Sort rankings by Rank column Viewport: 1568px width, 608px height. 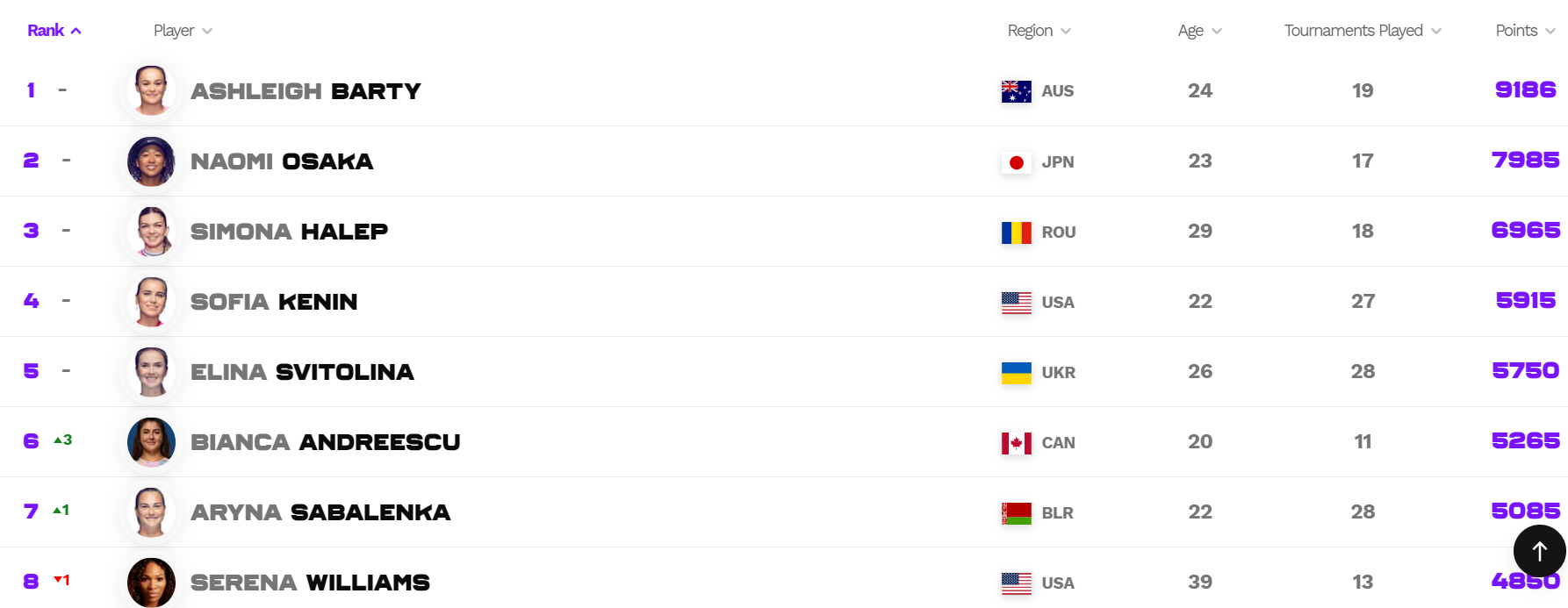(54, 31)
